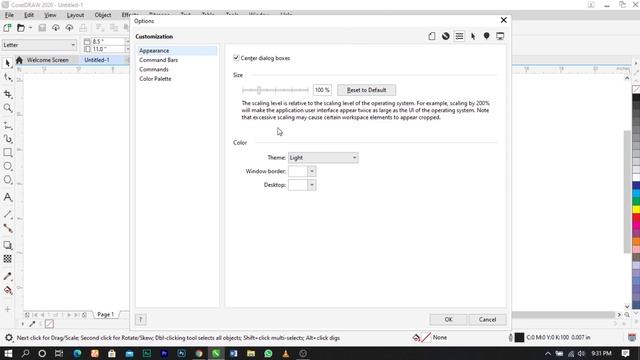
Task: Select Commands in the Customization list
Action: (x=153, y=69)
